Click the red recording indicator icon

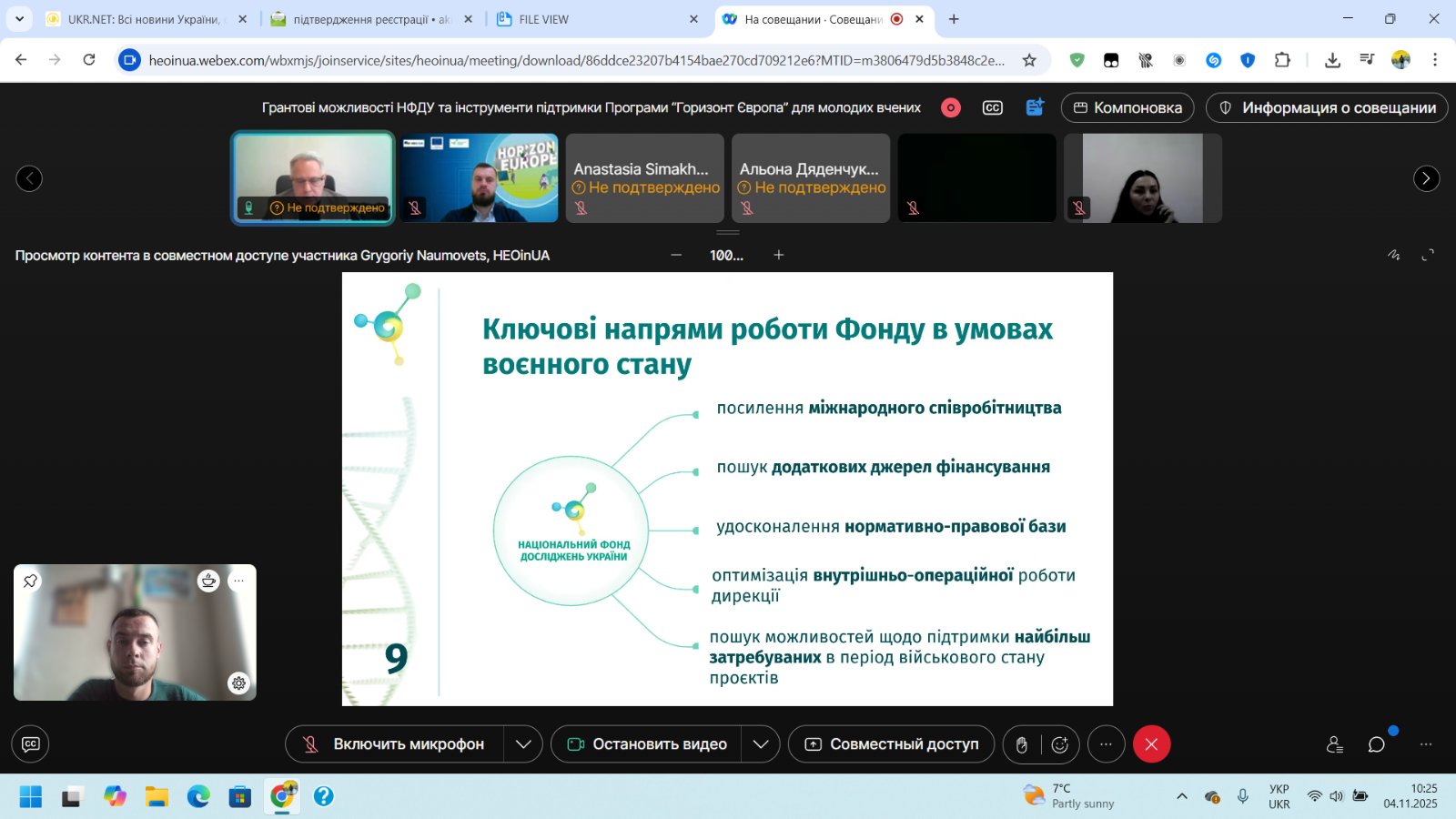click(951, 107)
